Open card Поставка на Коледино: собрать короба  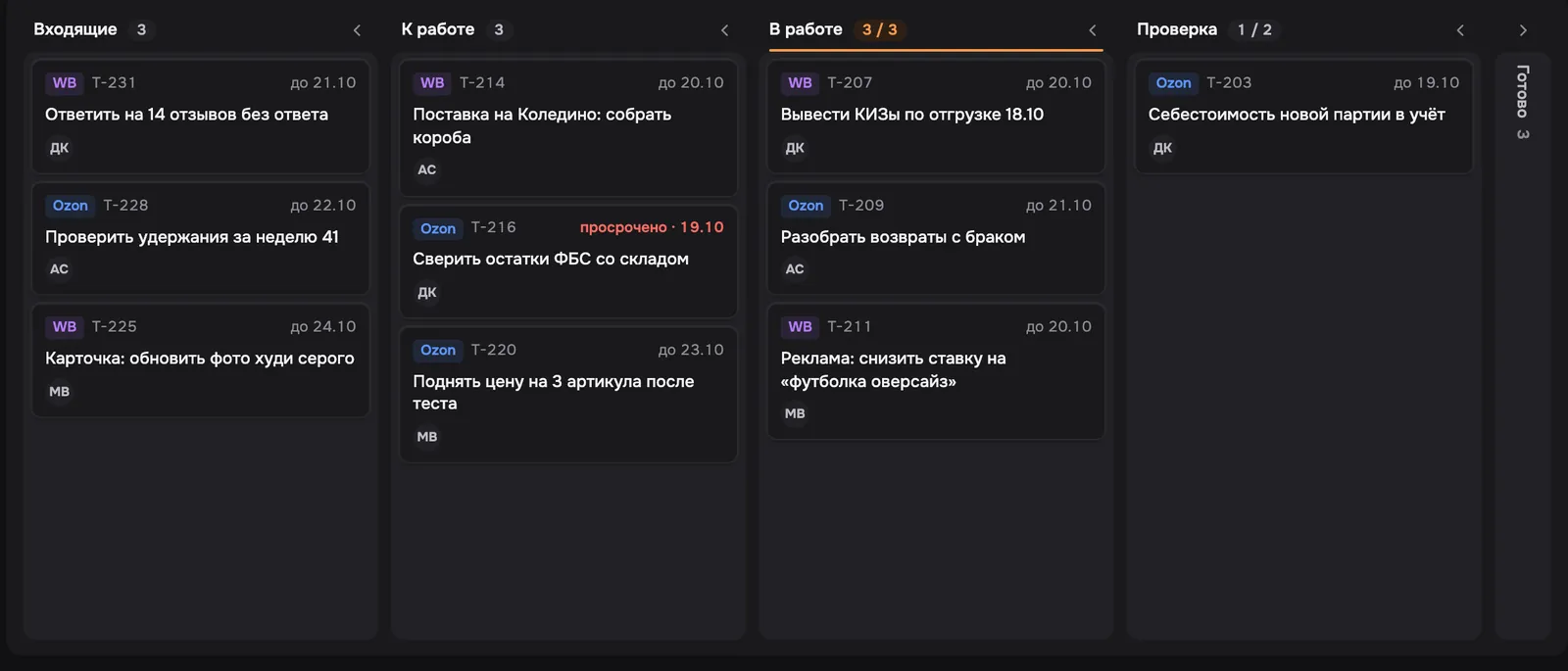[x=568, y=127]
